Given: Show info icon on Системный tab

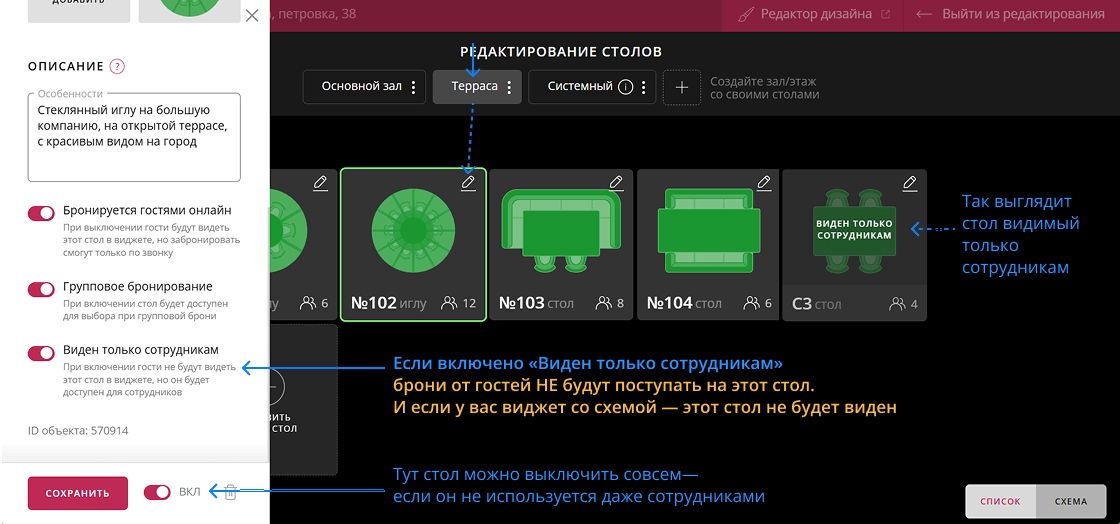Looking at the screenshot, I should pyautogui.click(x=625, y=87).
